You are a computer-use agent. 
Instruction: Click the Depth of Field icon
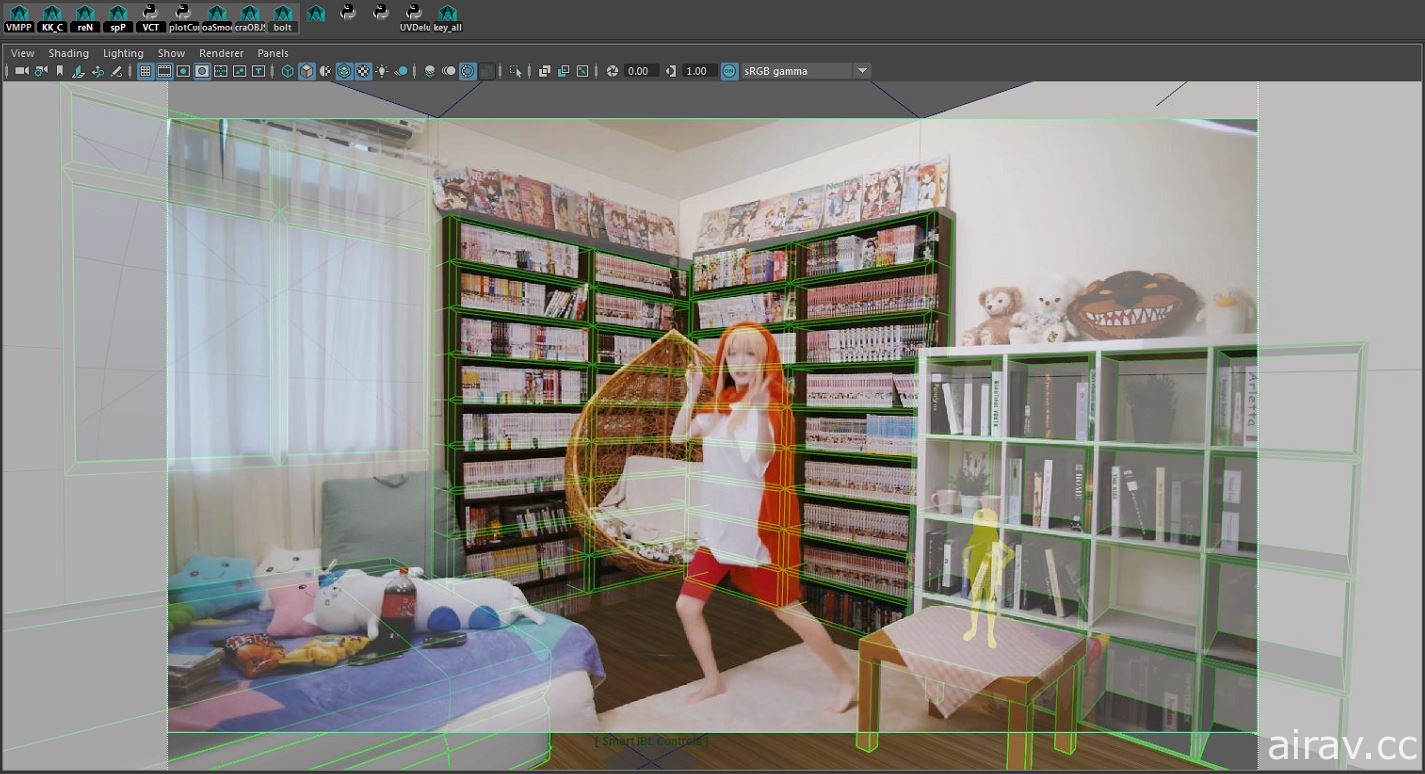click(486, 71)
